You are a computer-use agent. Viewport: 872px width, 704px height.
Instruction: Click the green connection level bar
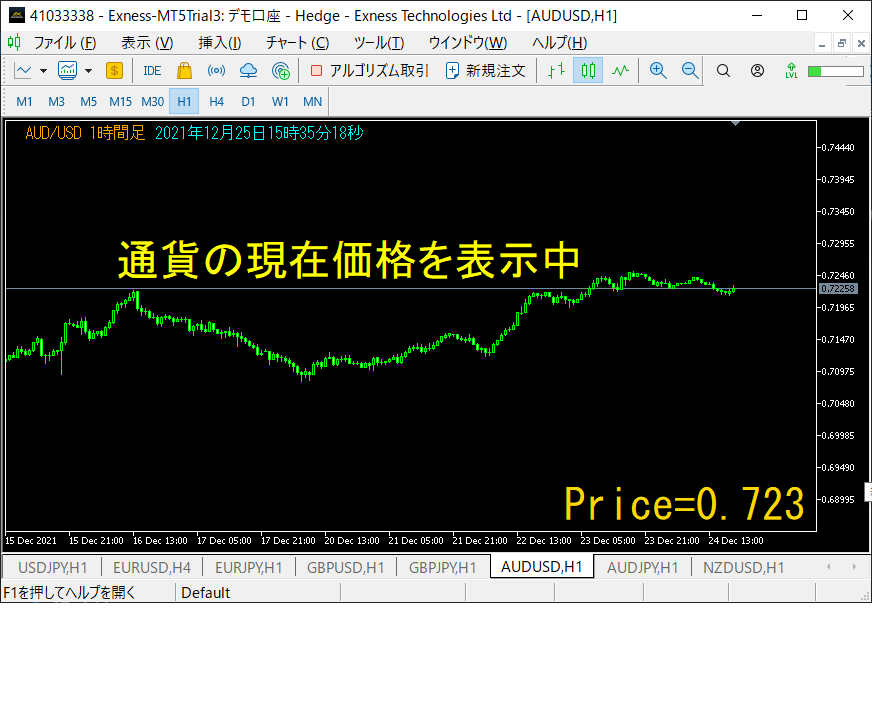[x=835, y=71]
